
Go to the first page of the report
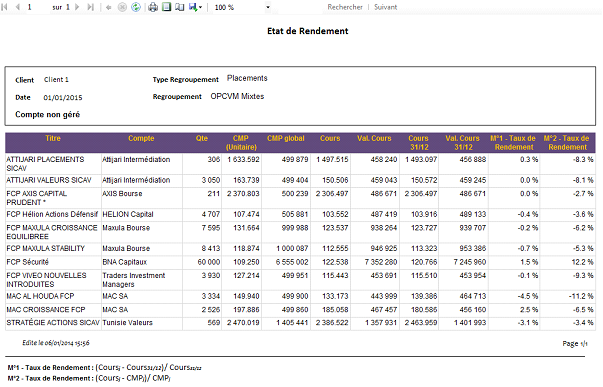(5, 7)
